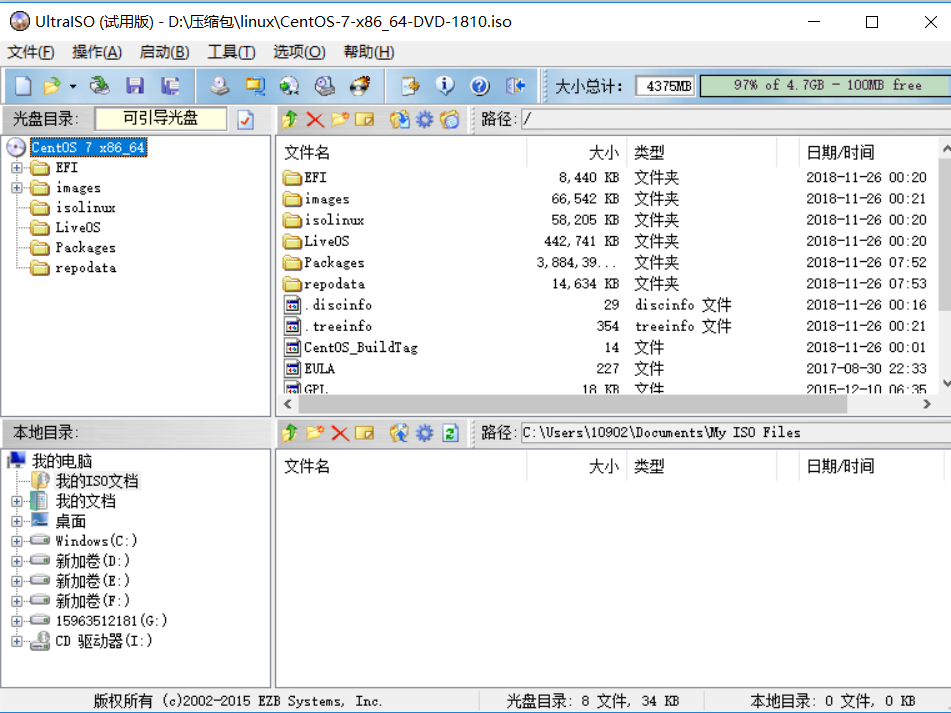Screen dimensions: 951x713
Task: Click the Compress ISO disc icon
Action: tap(289, 85)
